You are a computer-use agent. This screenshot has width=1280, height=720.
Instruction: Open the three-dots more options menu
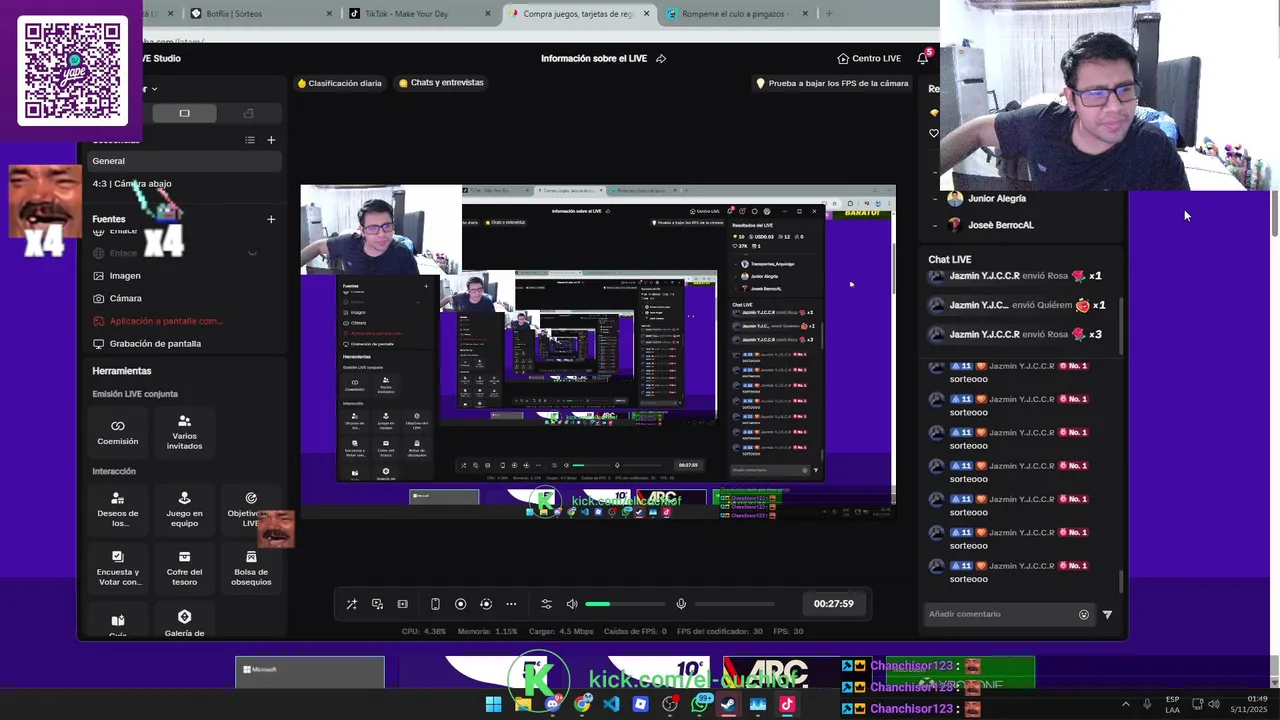(x=511, y=604)
